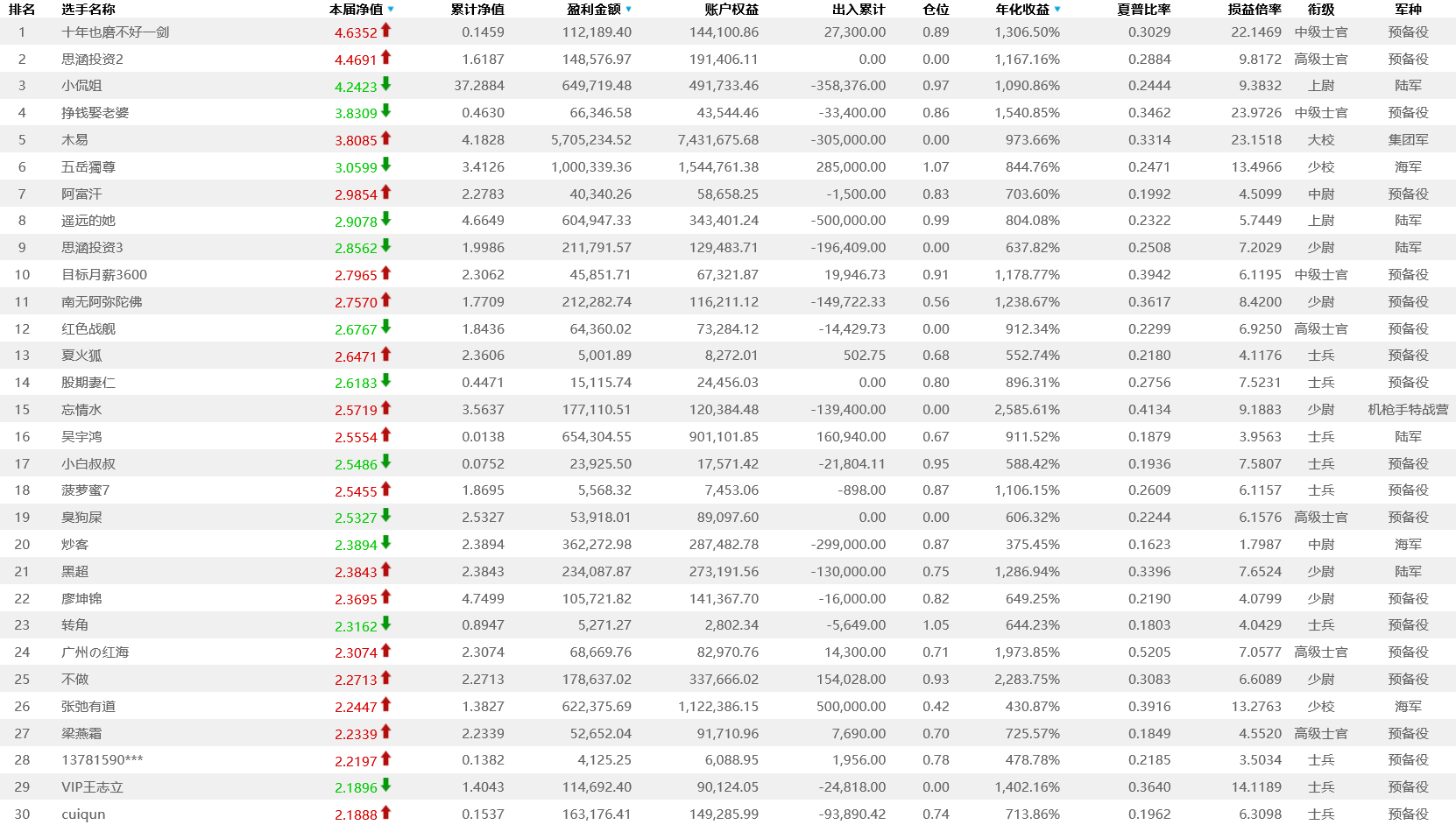Click the 排名 column header
This screenshot has height=825, width=1456.
click(x=22, y=9)
